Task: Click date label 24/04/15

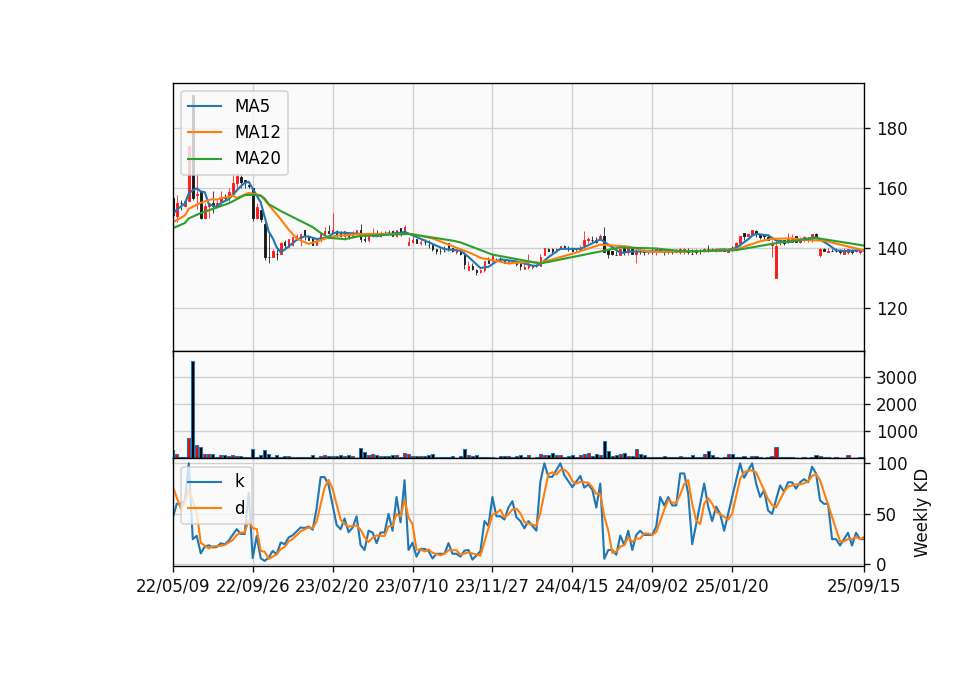Action: tap(572, 586)
